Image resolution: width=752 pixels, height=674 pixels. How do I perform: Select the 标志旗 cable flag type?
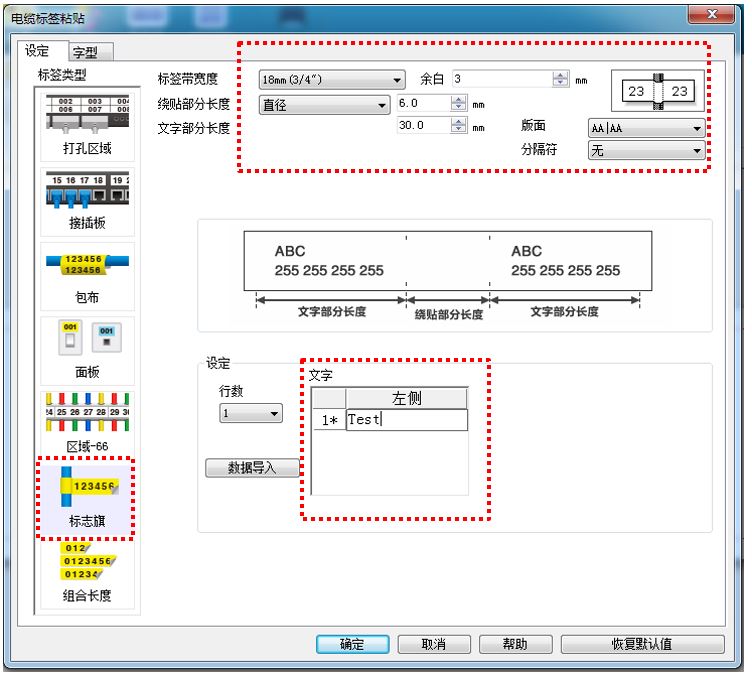click(x=88, y=487)
